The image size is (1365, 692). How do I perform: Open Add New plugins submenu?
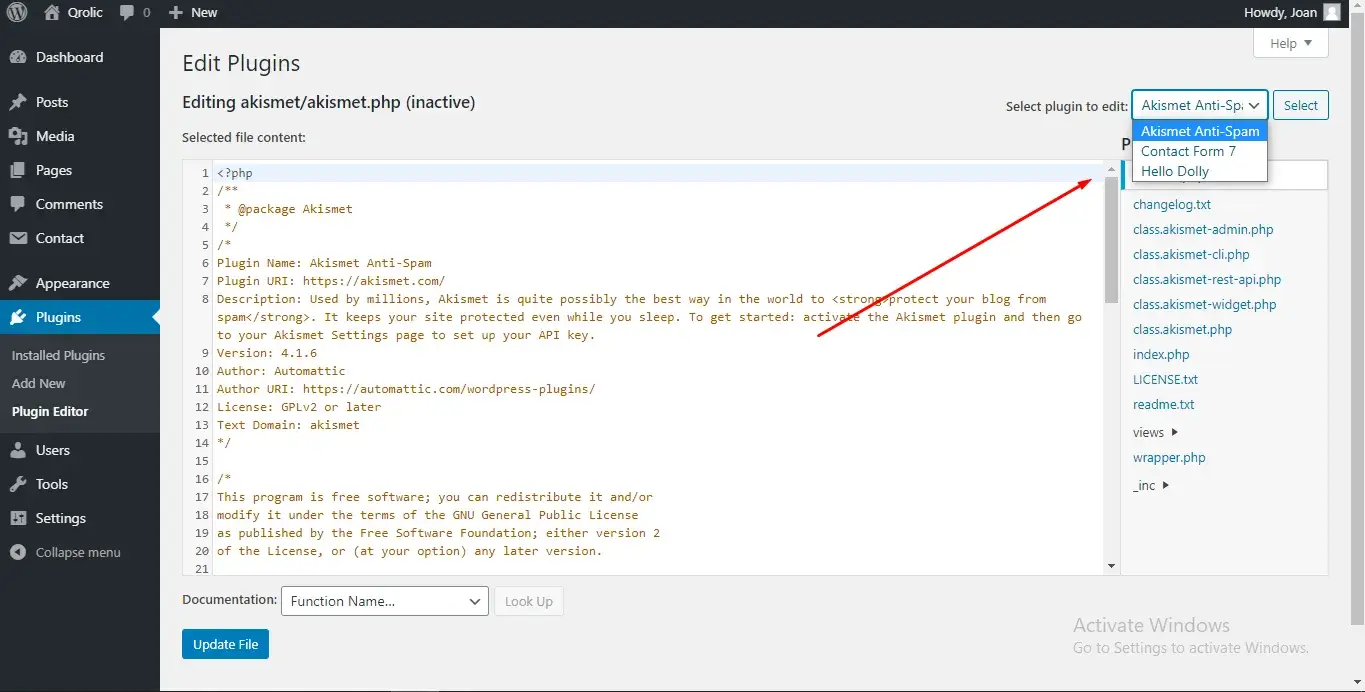point(39,383)
